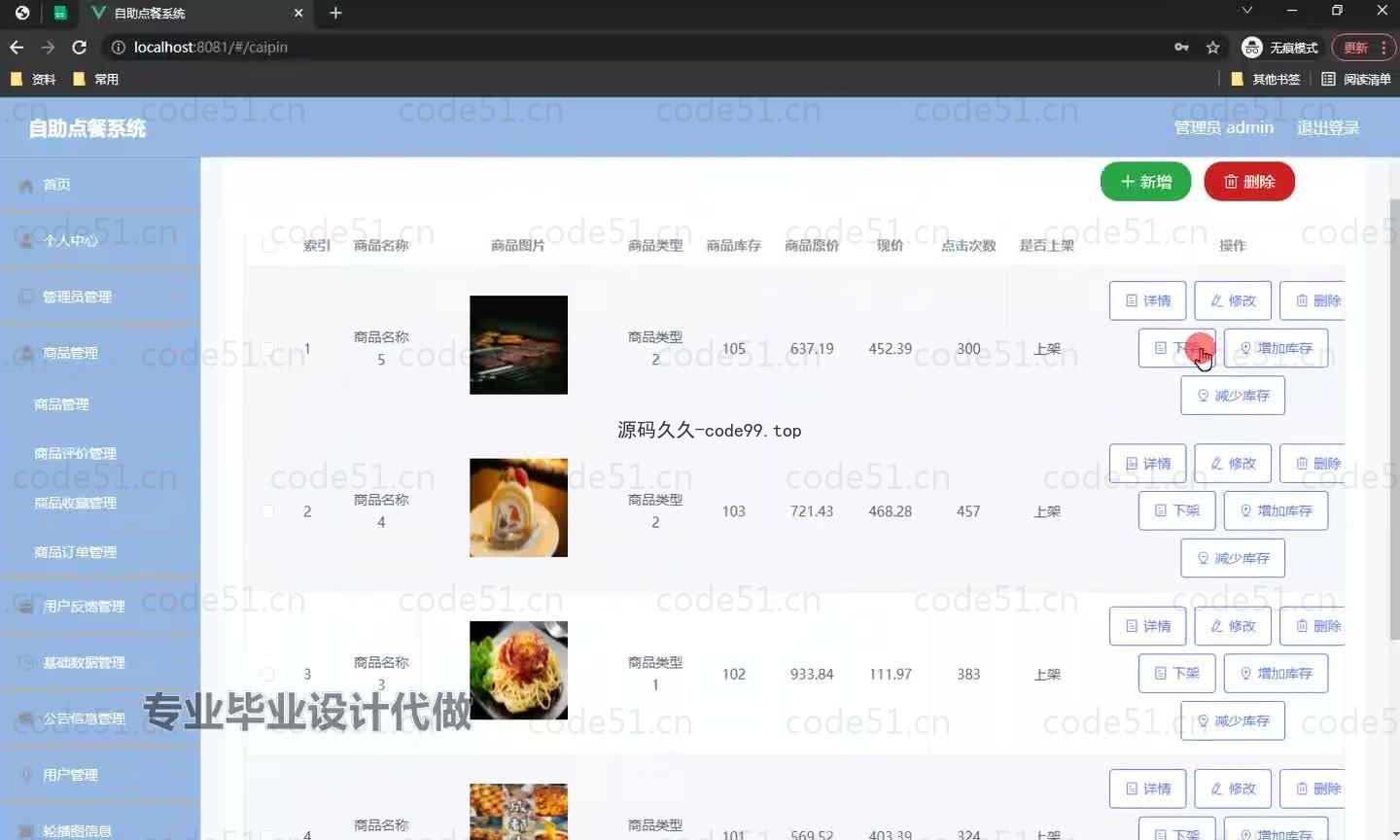Screen dimensions: 1400x840
Task: Click the site info icon before localhost
Action: tap(118, 47)
